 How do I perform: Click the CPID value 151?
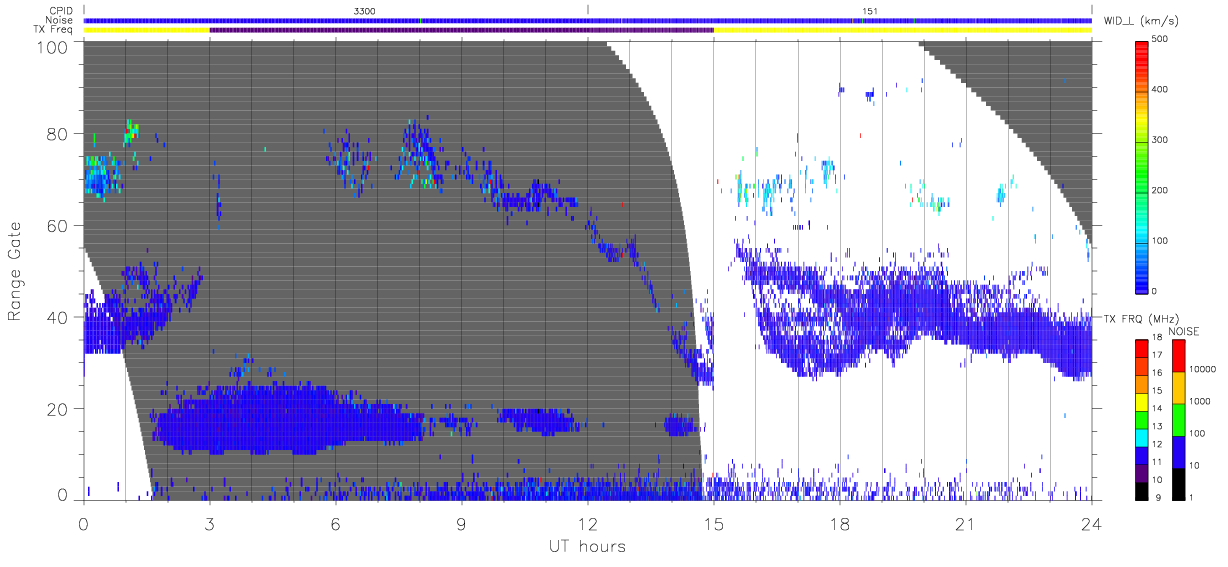coord(870,11)
